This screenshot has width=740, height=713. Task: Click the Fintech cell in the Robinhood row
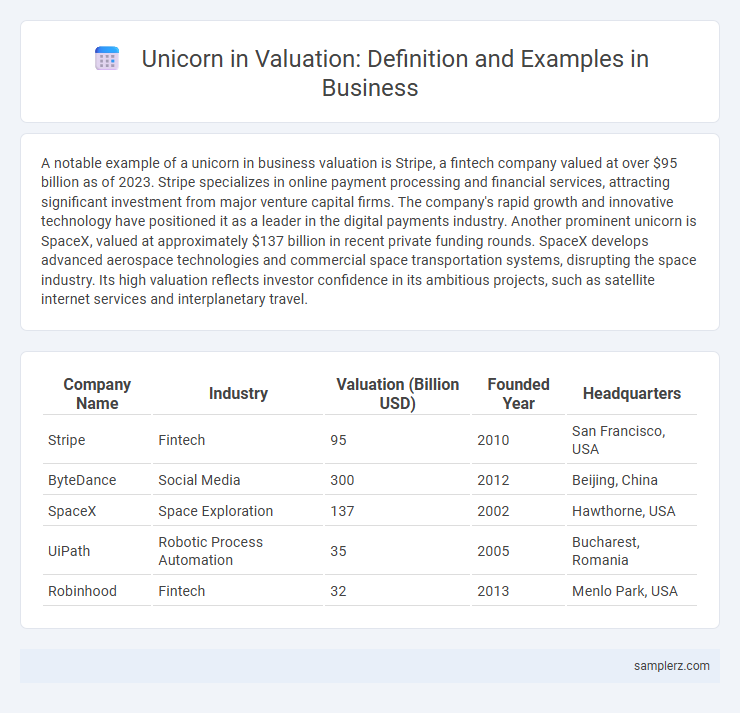coord(238,591)
